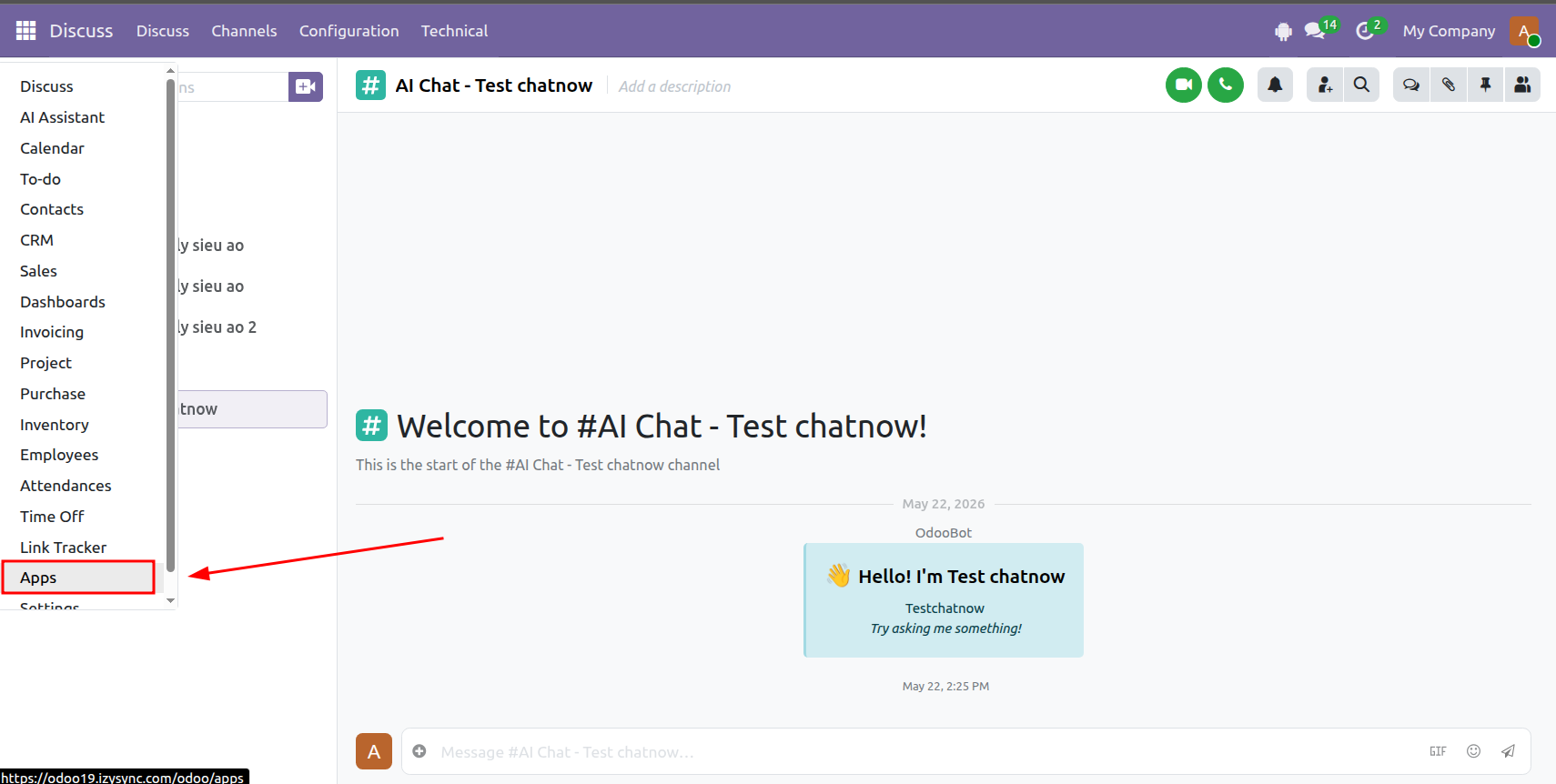Toggle the member list panel
The width and height of the screenshot is (1556, 784).
(1522, 85)
